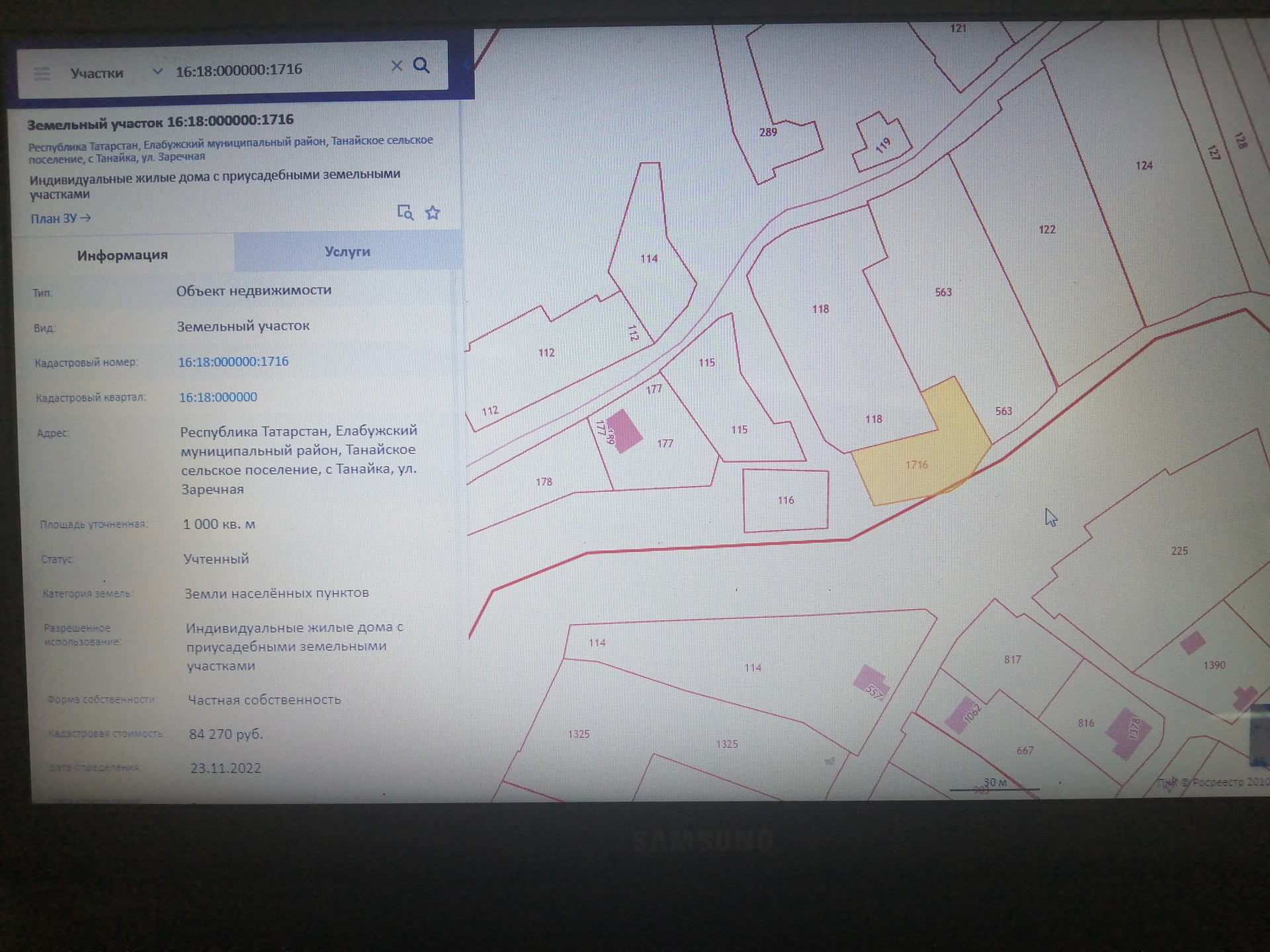This screenshot has height=952, width=1270.
Task: Click the magnifier search icon
Action: (x=421, y=65)
